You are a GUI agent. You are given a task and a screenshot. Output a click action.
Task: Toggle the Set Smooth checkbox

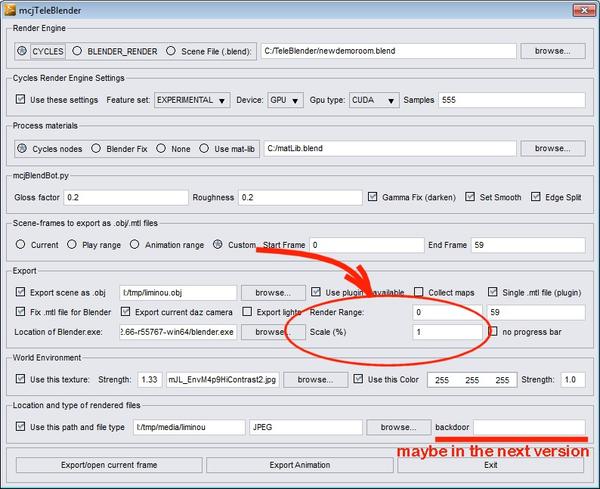(470, 197)
